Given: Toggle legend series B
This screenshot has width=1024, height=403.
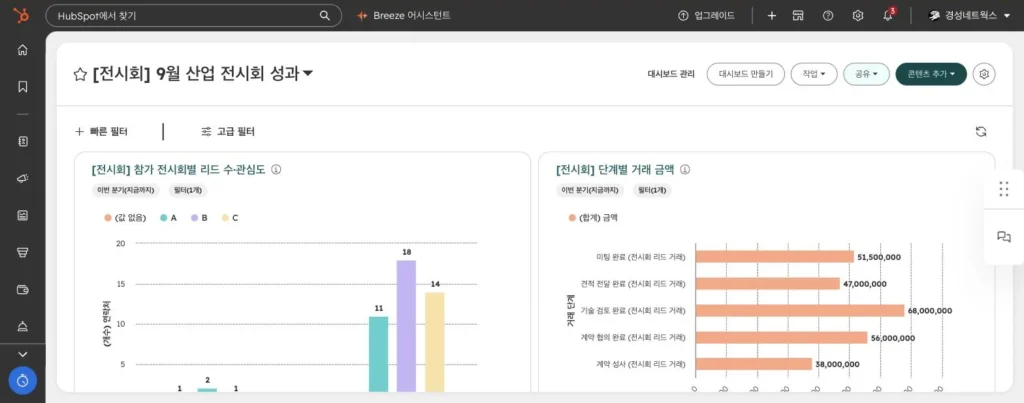Looking at the screenshot, I should pyautogui.click(x=199, y=218).
